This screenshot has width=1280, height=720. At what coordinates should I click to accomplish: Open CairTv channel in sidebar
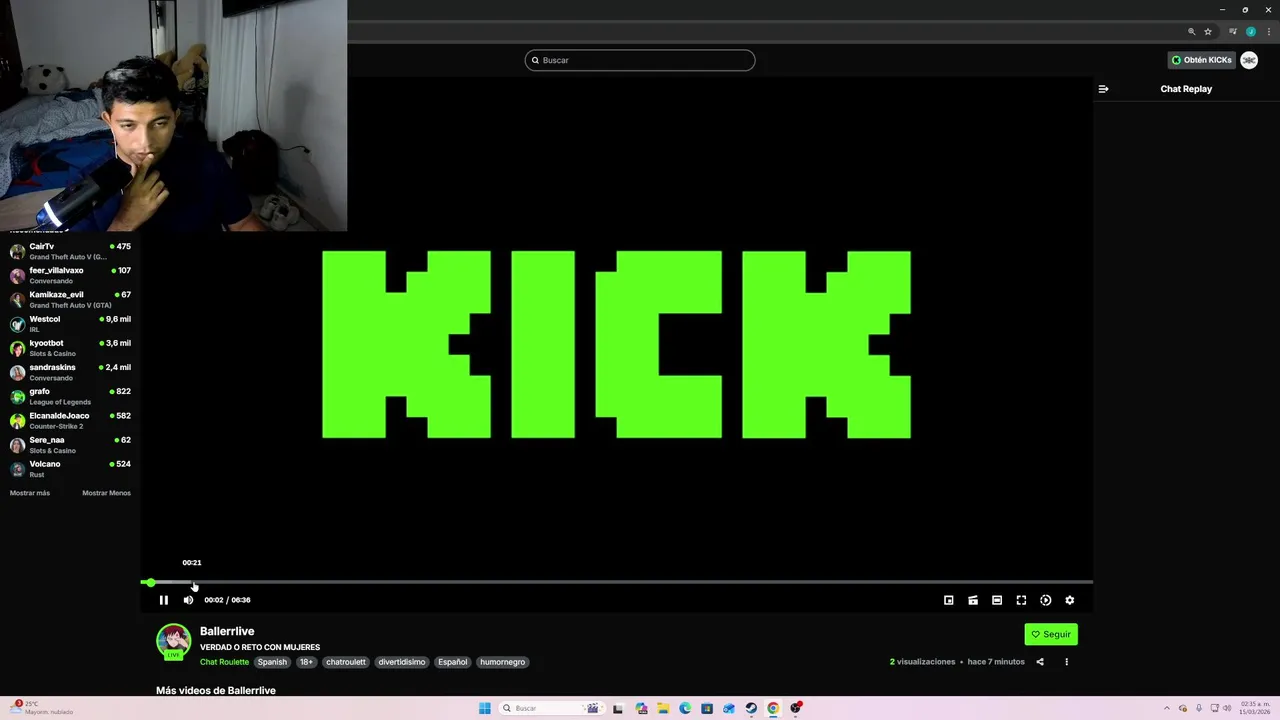click(70, 251)
